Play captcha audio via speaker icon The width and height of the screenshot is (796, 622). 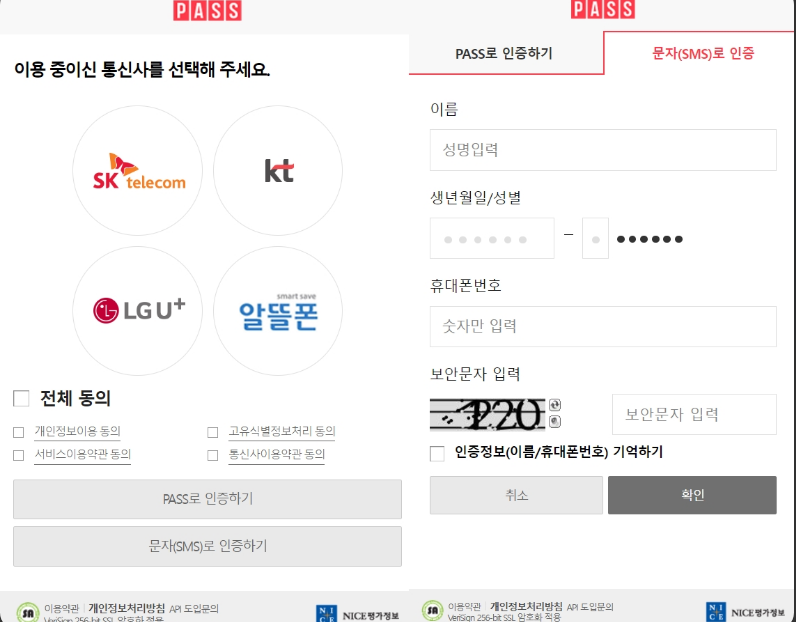(x=555, y=421)
